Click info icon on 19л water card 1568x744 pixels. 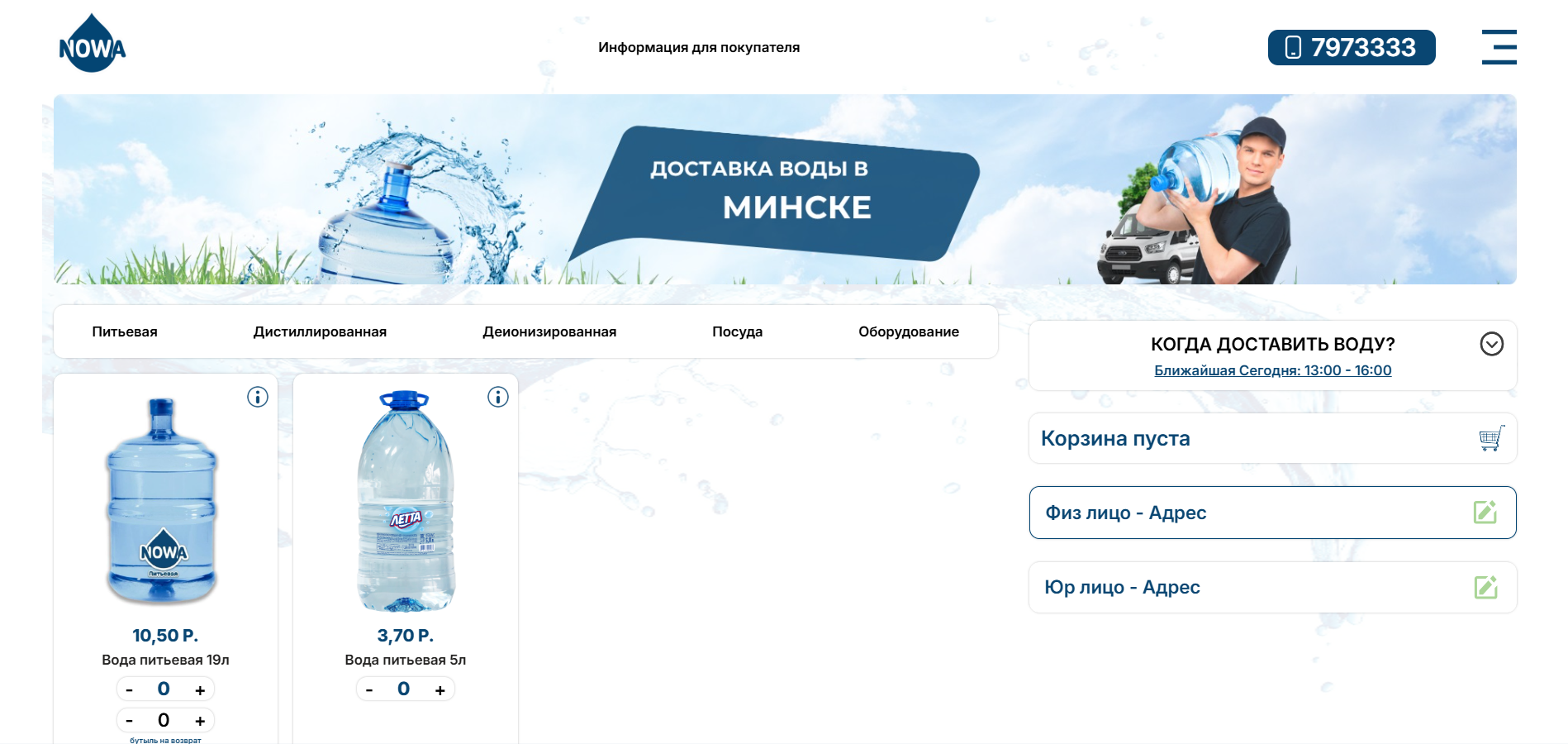click(258, 398)
